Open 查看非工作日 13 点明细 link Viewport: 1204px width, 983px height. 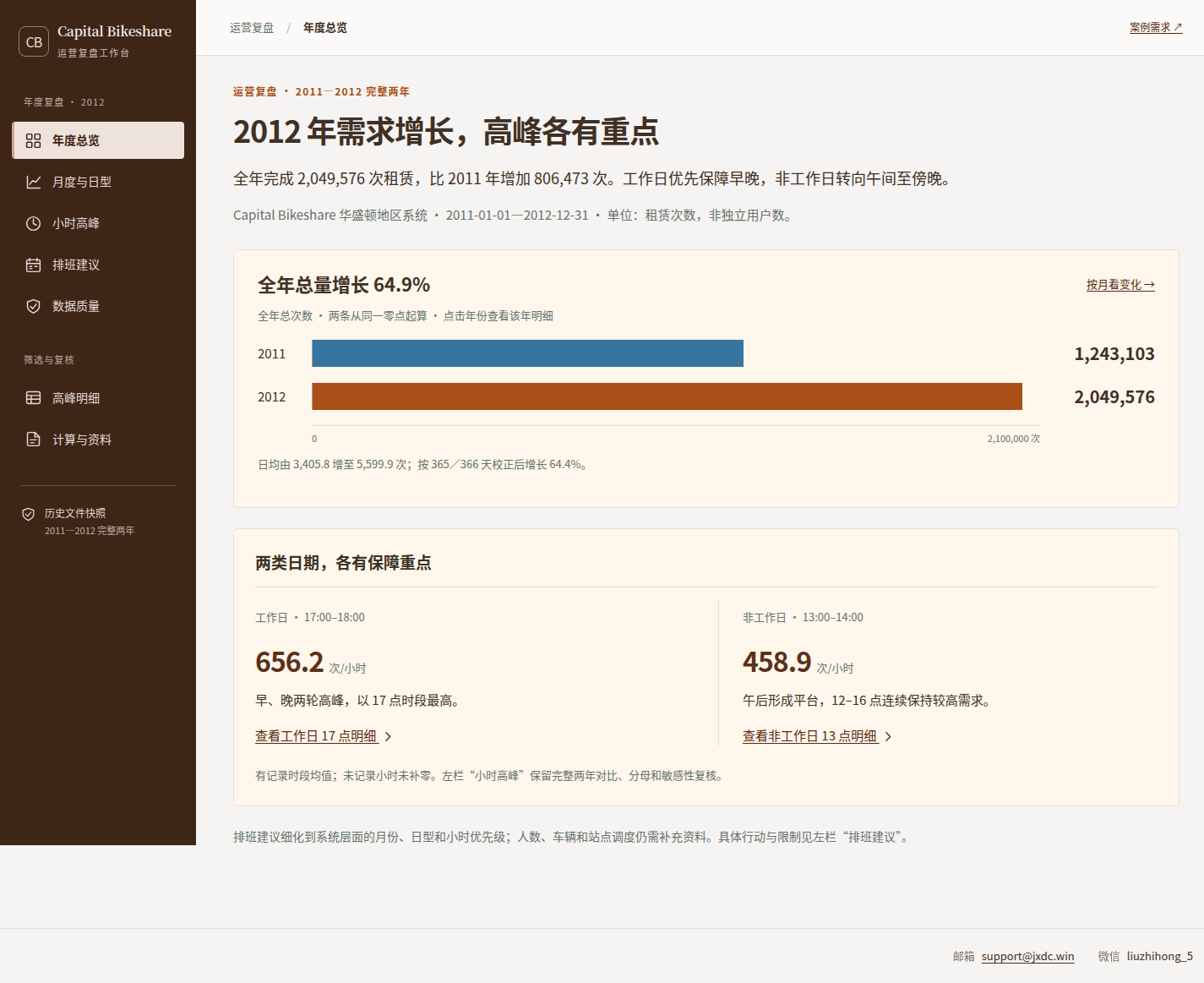pos(810,736)
